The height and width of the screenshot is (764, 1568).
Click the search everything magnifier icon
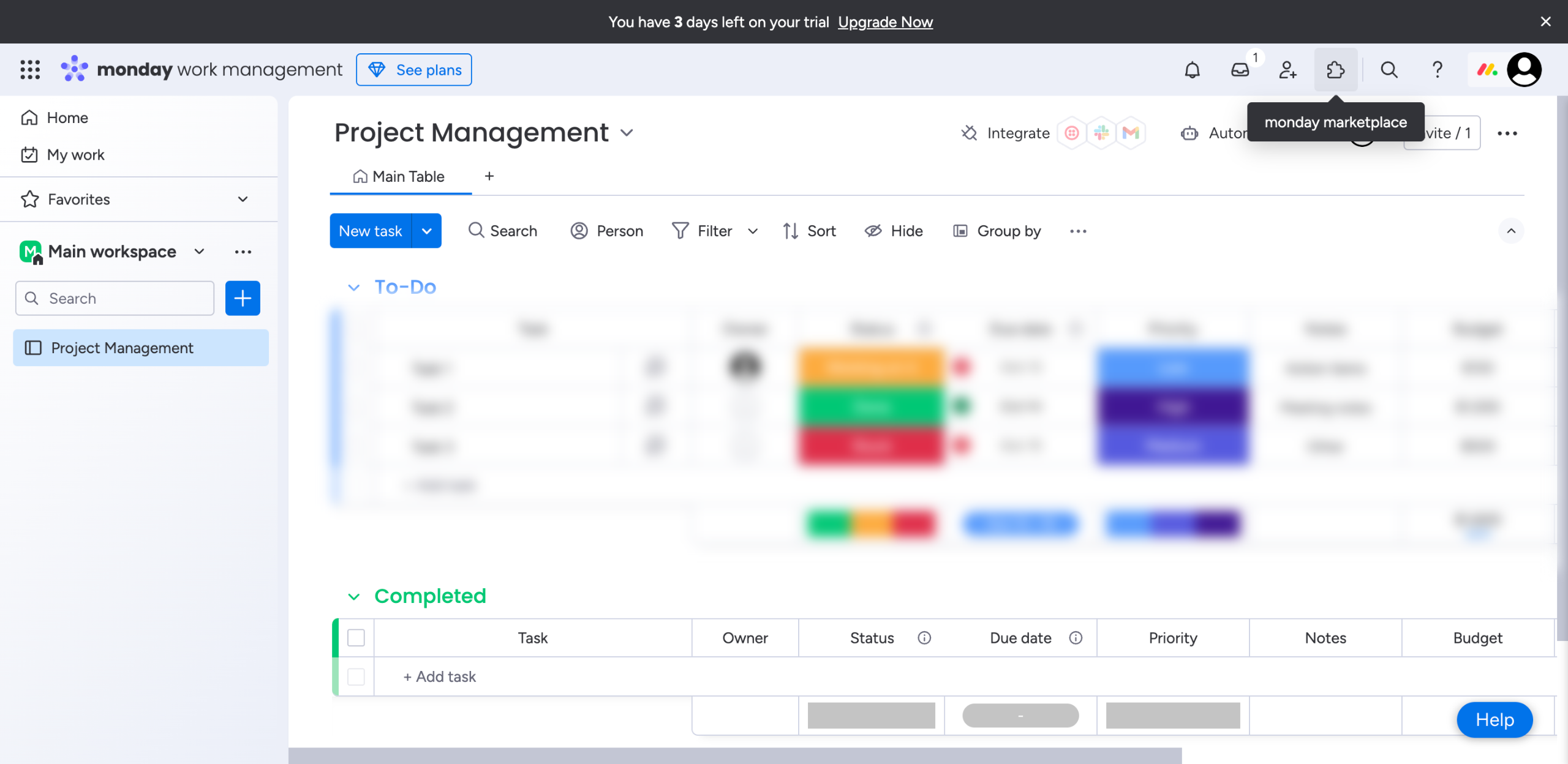[x=1389, y=70]
